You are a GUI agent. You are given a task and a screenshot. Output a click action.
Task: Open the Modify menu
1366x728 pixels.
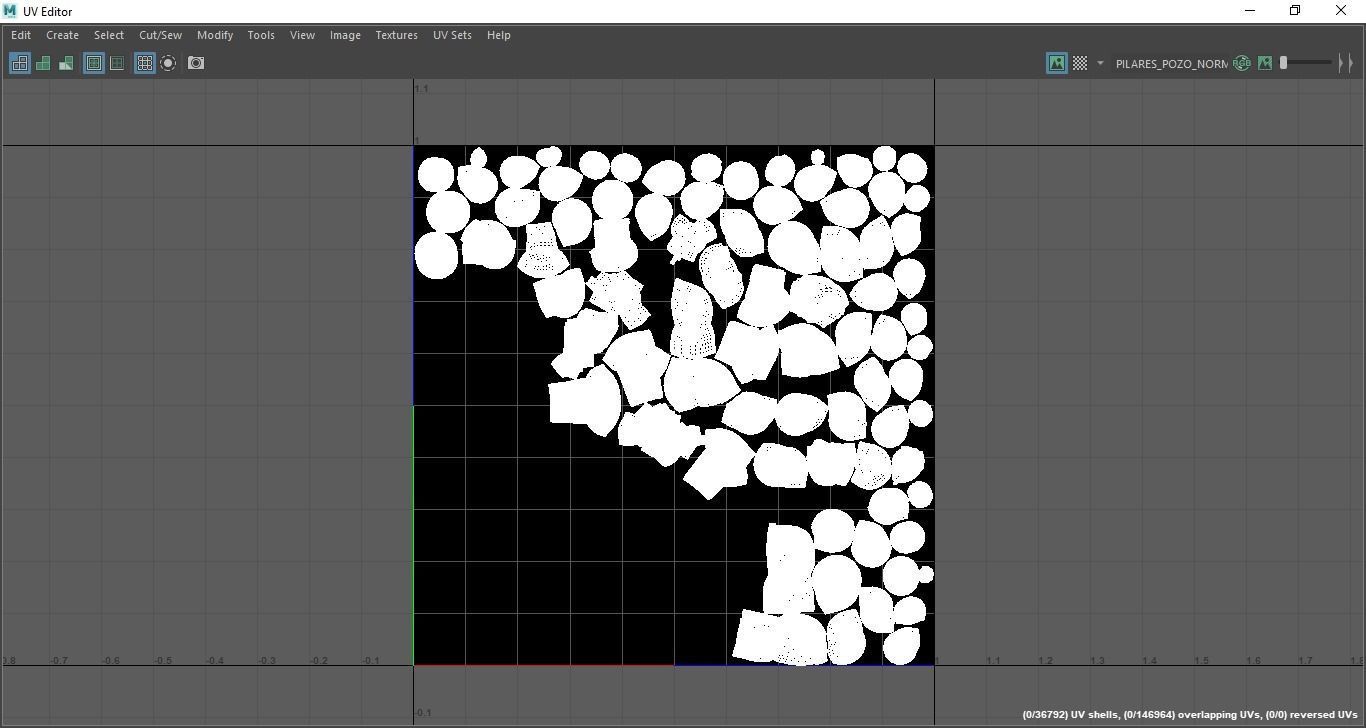point(215,35)
